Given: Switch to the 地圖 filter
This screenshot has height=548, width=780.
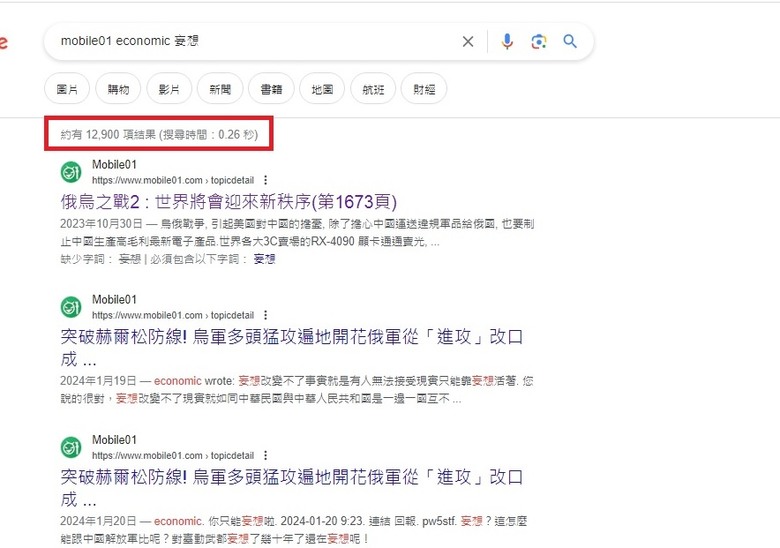Looking at the screenshot, I should click(x=322, y=89).
